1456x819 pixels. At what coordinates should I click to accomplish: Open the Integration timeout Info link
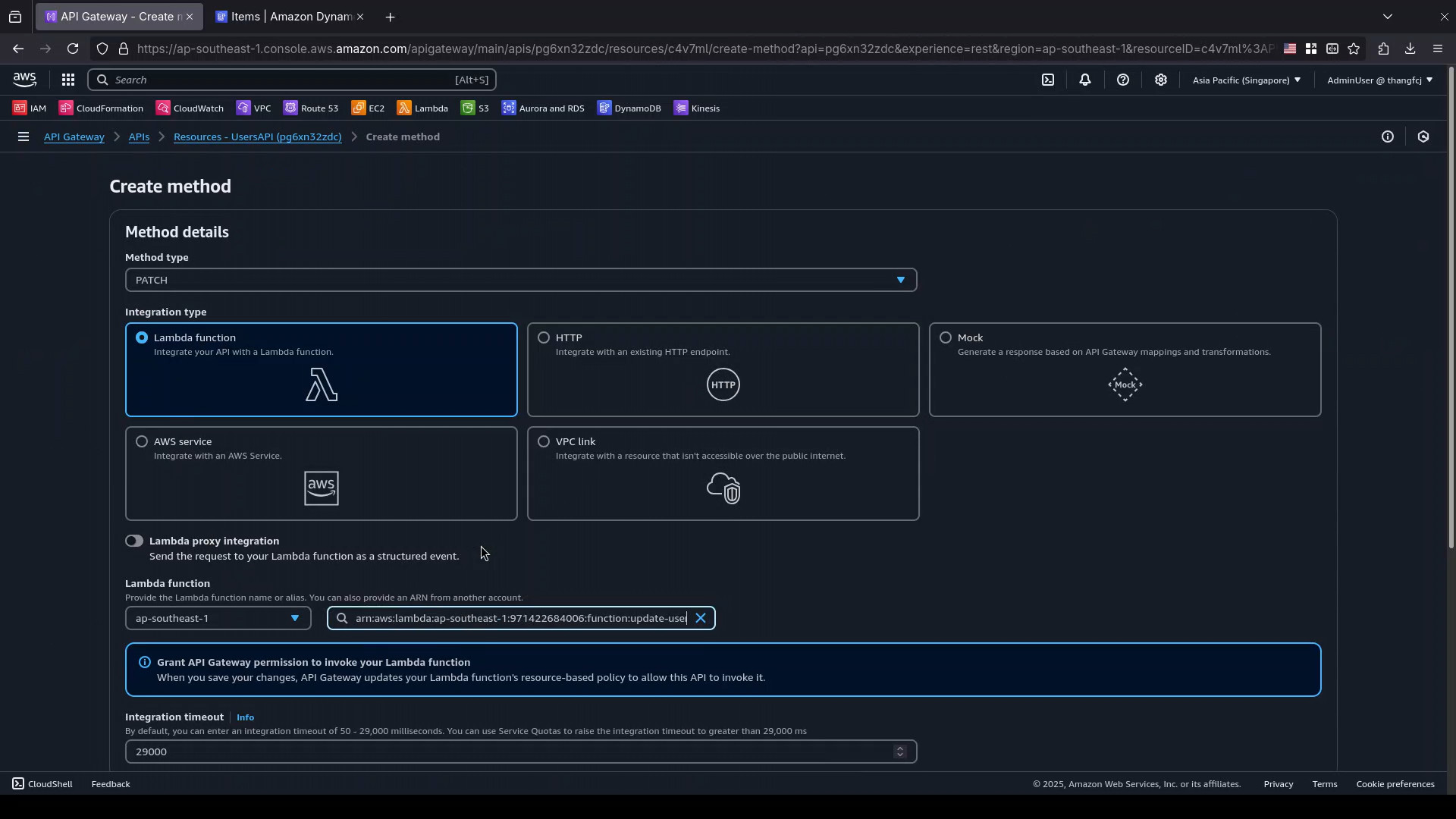coord(245,717)
